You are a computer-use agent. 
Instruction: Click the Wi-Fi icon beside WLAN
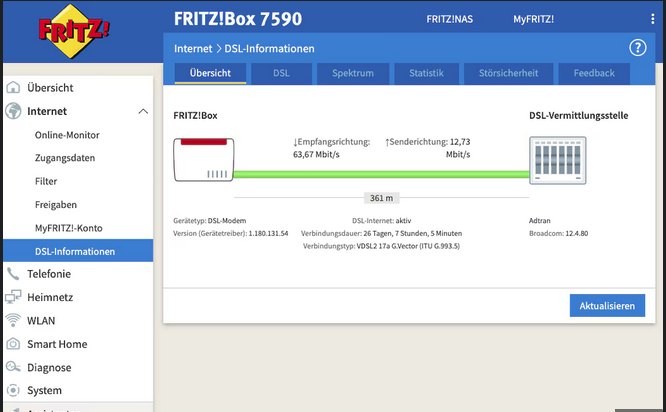coord(13,320)
